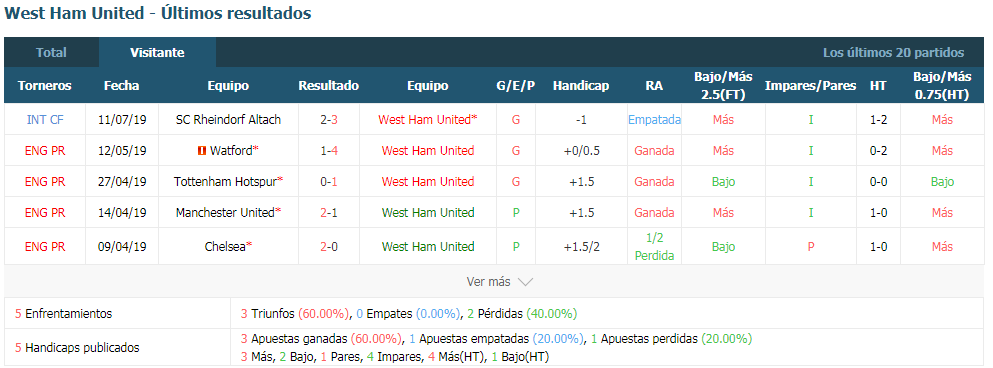Open the 2-0 Chelsea match score

click(329, 246)
